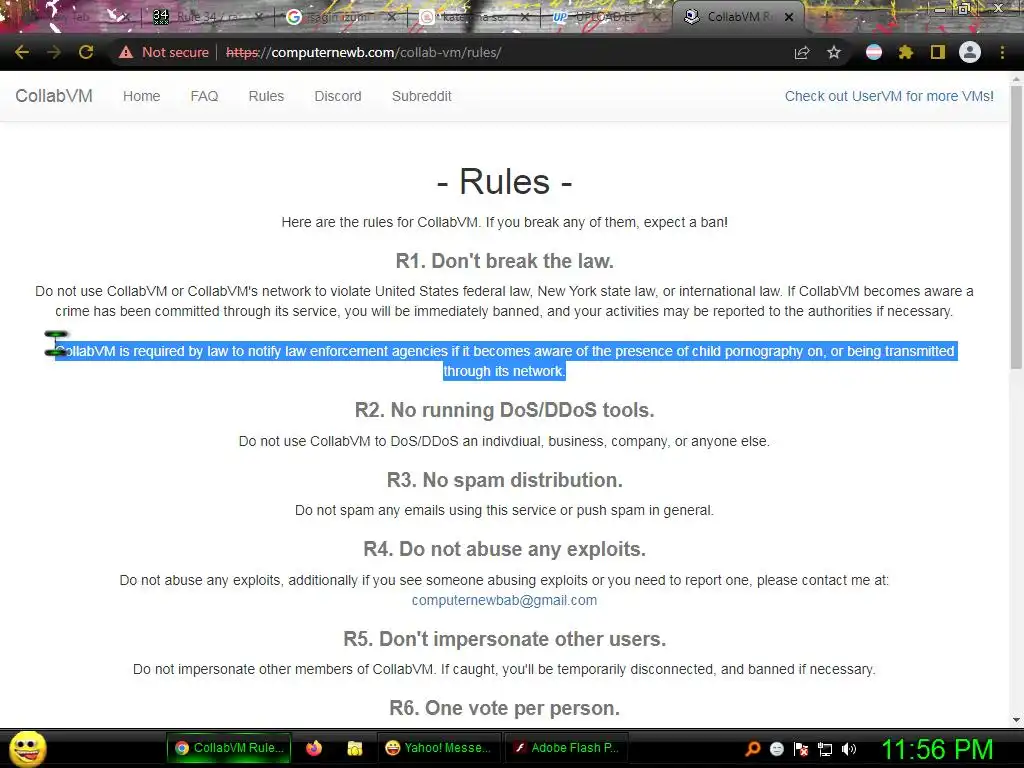This screenshot has width=1024, height=768.
Task: Click the round smiley tray icon
Action: [776, 749]
